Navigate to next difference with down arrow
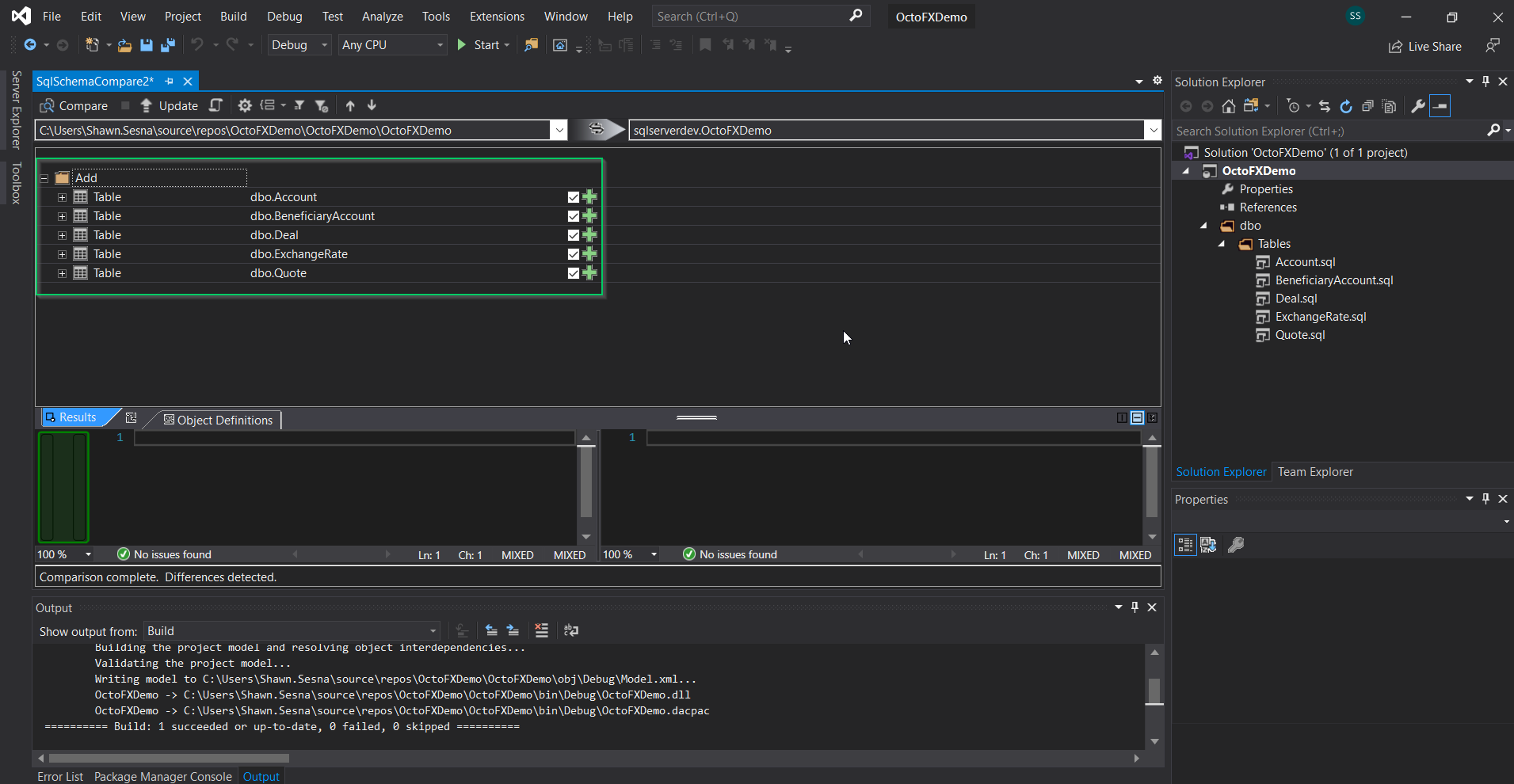1514x784 pixels. [371, 105]
